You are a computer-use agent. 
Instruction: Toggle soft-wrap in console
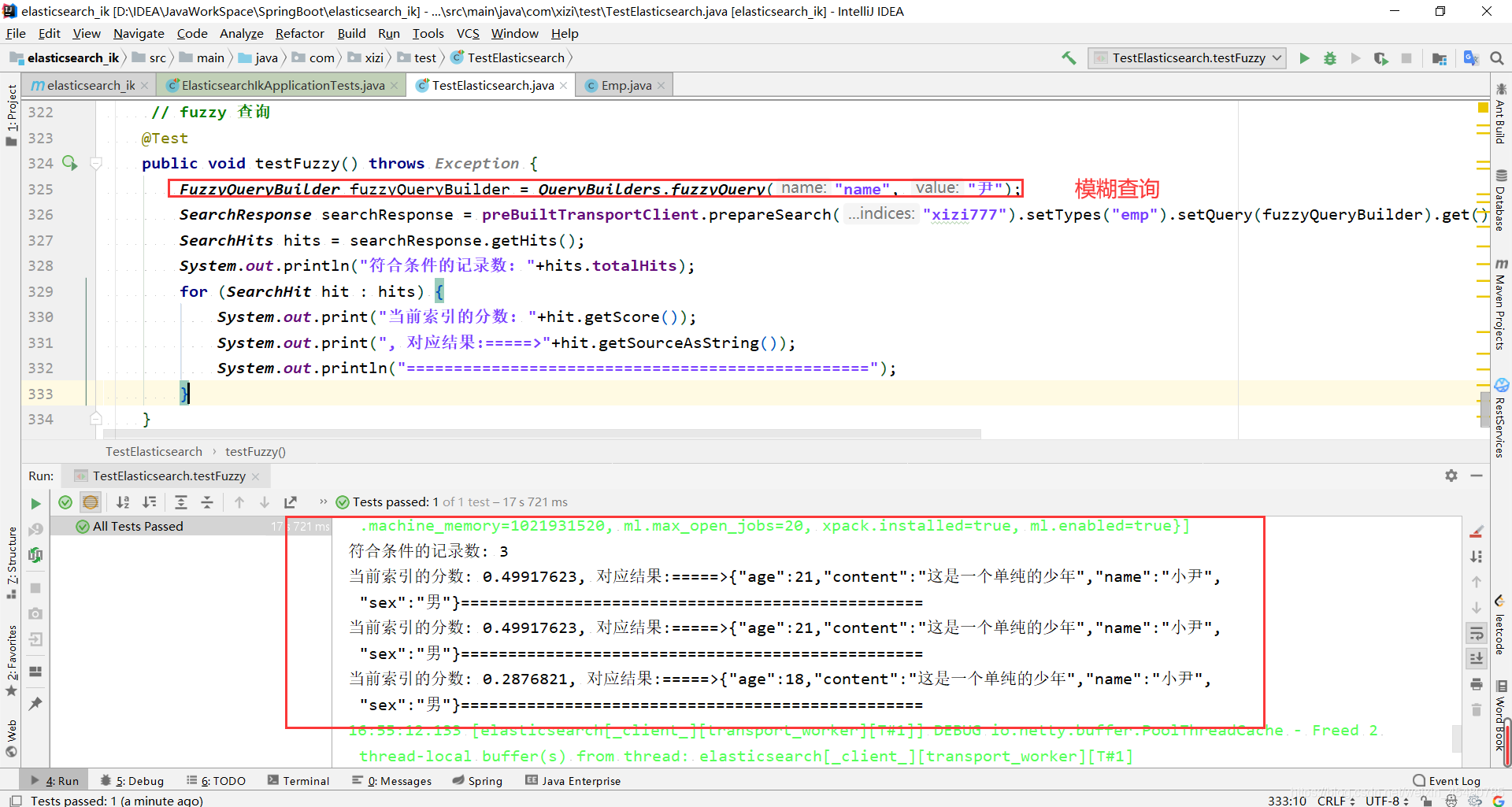pyautogui.click(x=1477, y=633)
